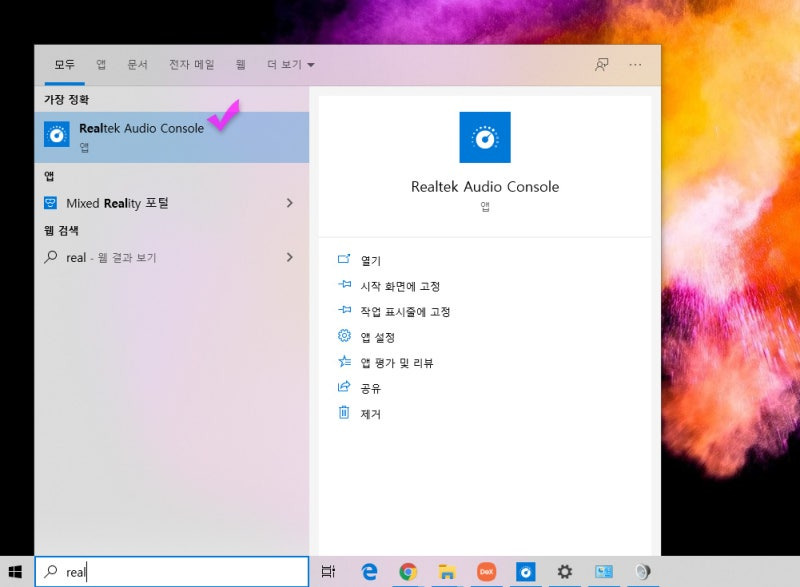The width and height of the screenshot is (800, 587).
Task: Switch to the 전자 메일 tab
Action: pos(192,65)
